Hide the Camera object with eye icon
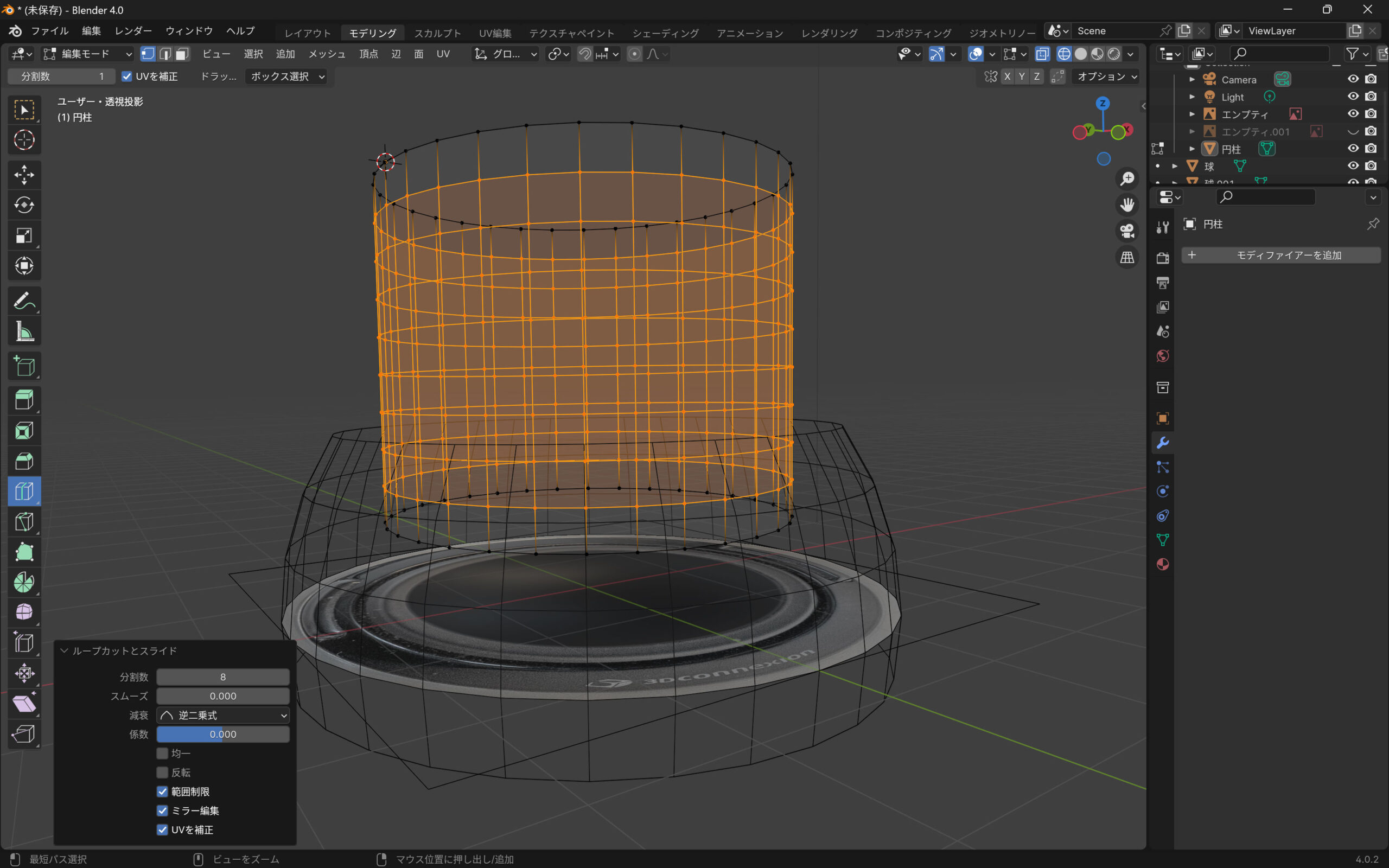1389x868 pixels. pos(1353,79)
